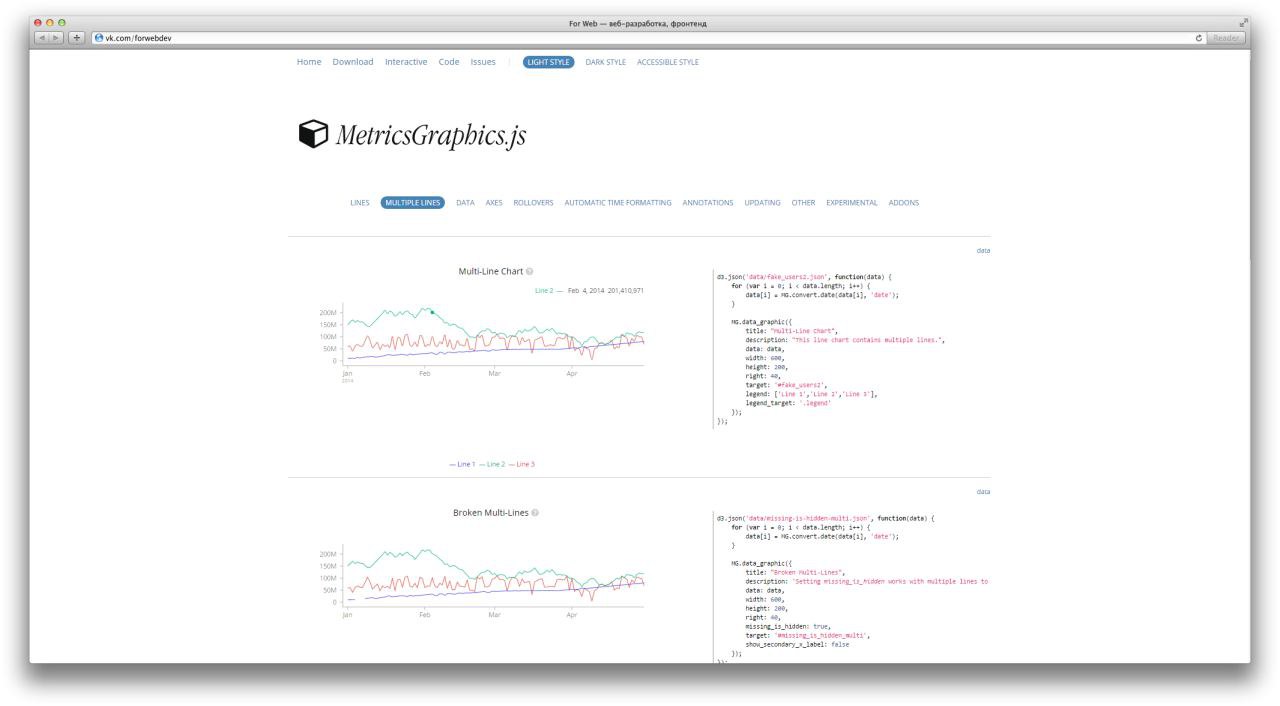1280x706 pixels.
Task: Click the help icon next to Broken Multi-Lines
Action: click(x=535, y=513)
